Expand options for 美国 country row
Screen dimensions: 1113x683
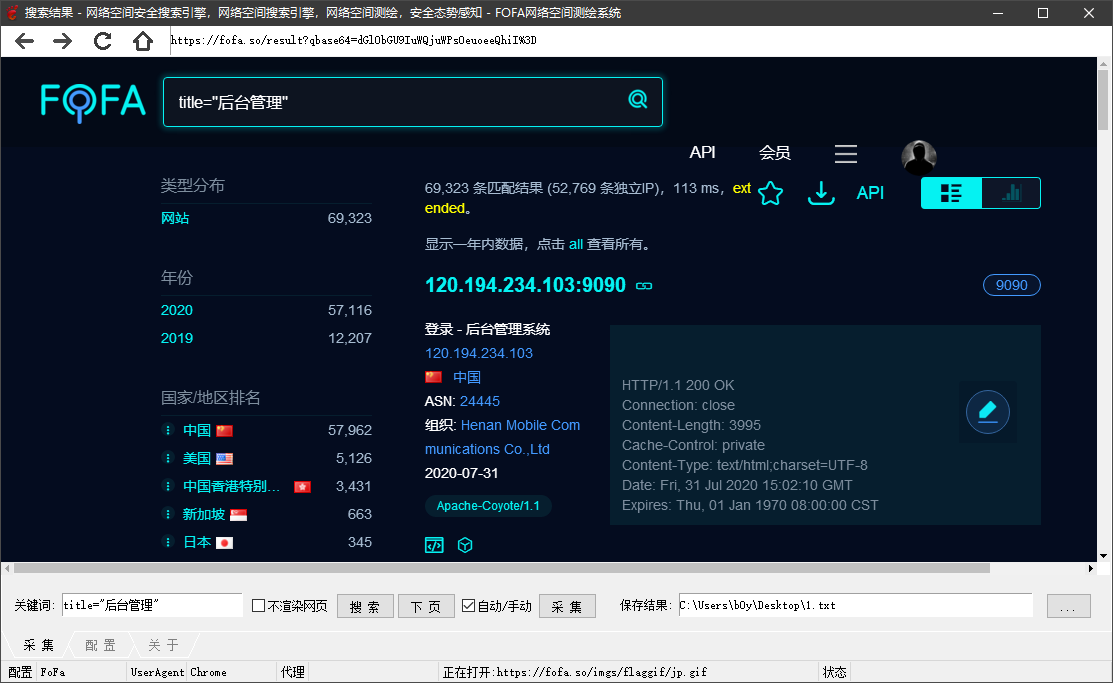coord(168,458)
